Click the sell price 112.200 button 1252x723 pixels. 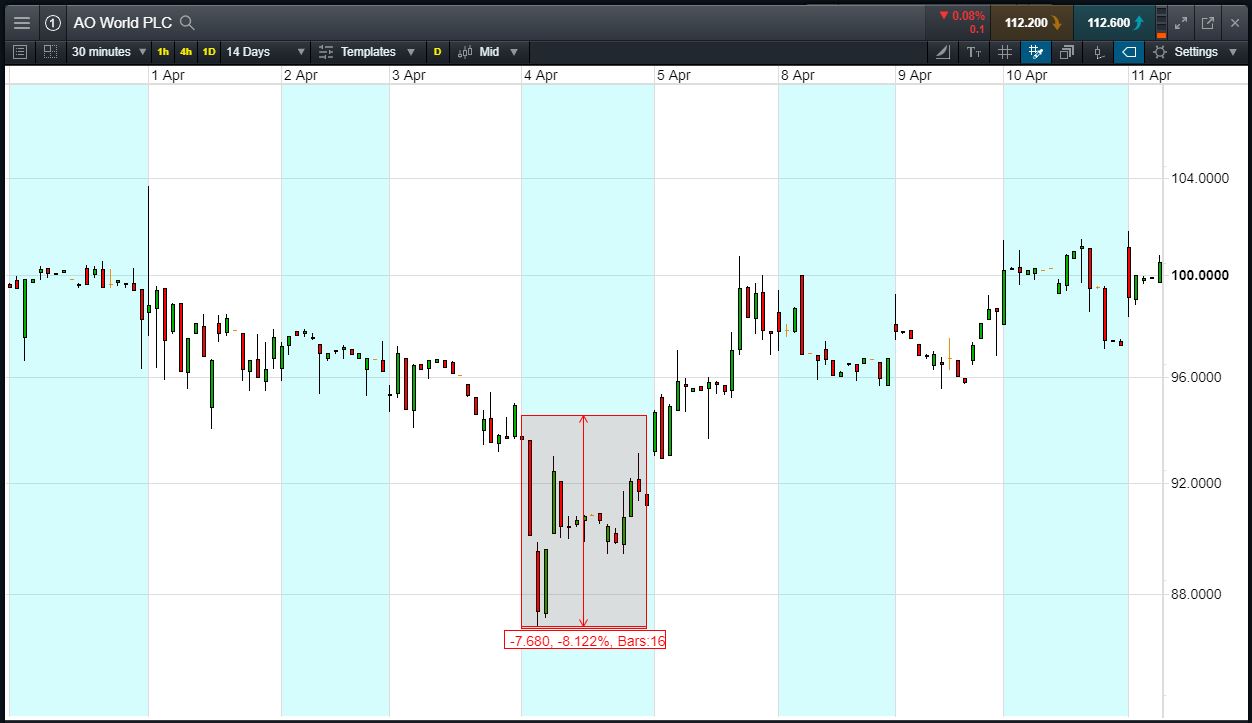tap(1032, 23)
